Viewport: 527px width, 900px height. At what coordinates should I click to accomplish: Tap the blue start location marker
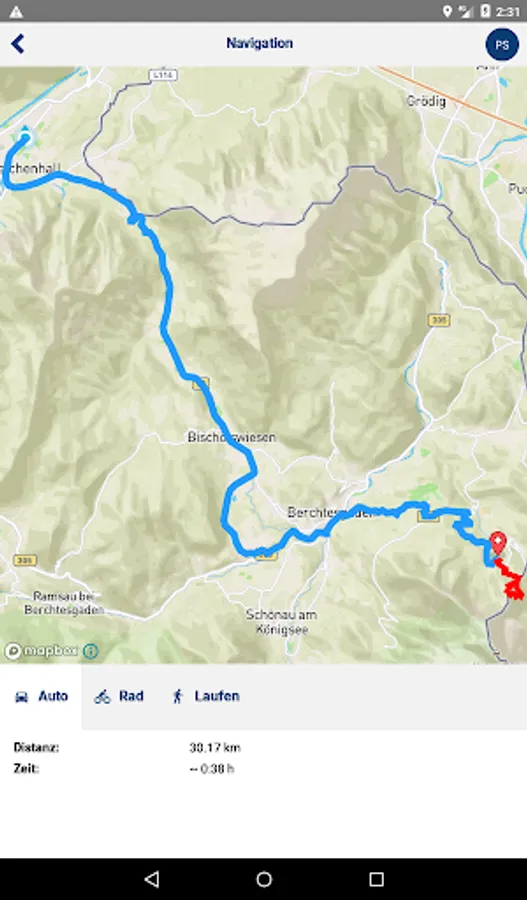point(25,136)
